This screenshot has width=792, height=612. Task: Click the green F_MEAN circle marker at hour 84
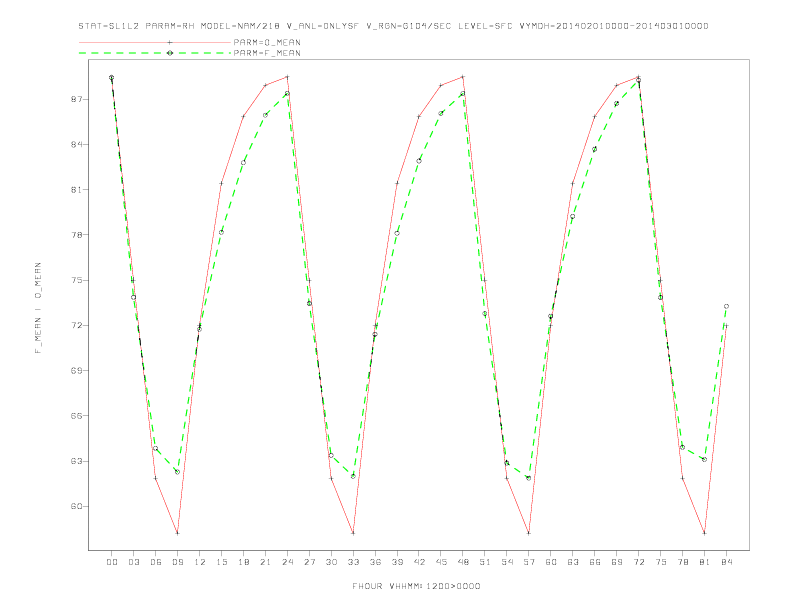726,307
